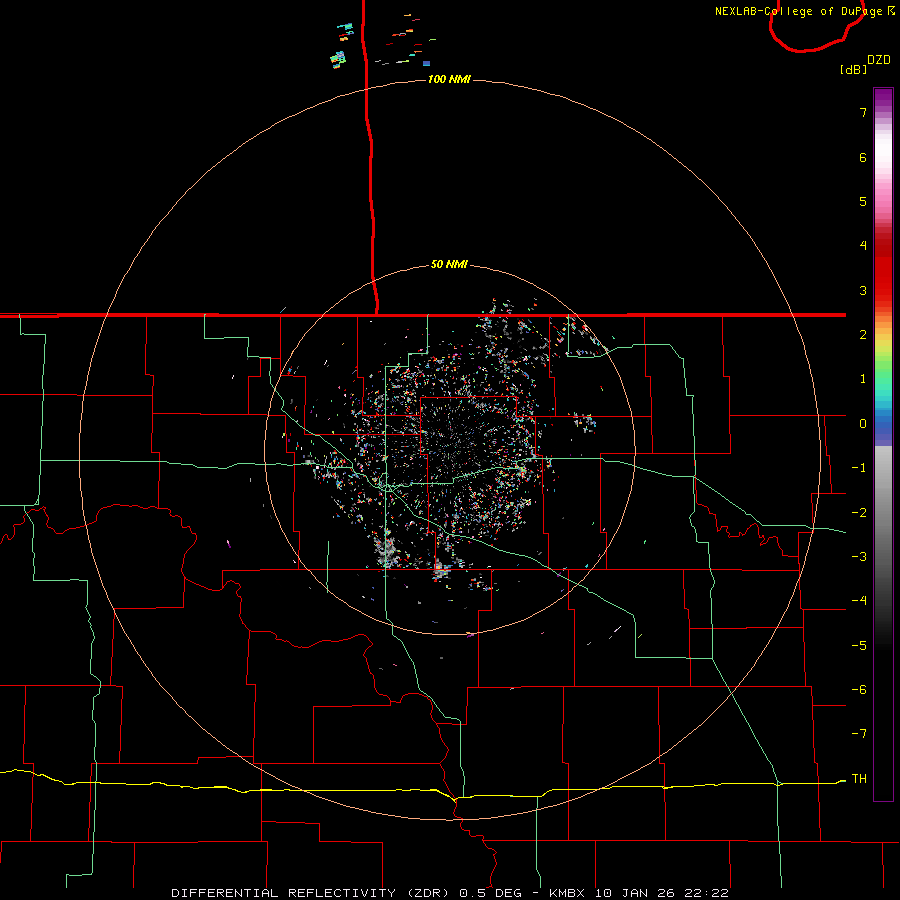Click the legend value '3'
900x900 pixels.
[x=863, y=290]
